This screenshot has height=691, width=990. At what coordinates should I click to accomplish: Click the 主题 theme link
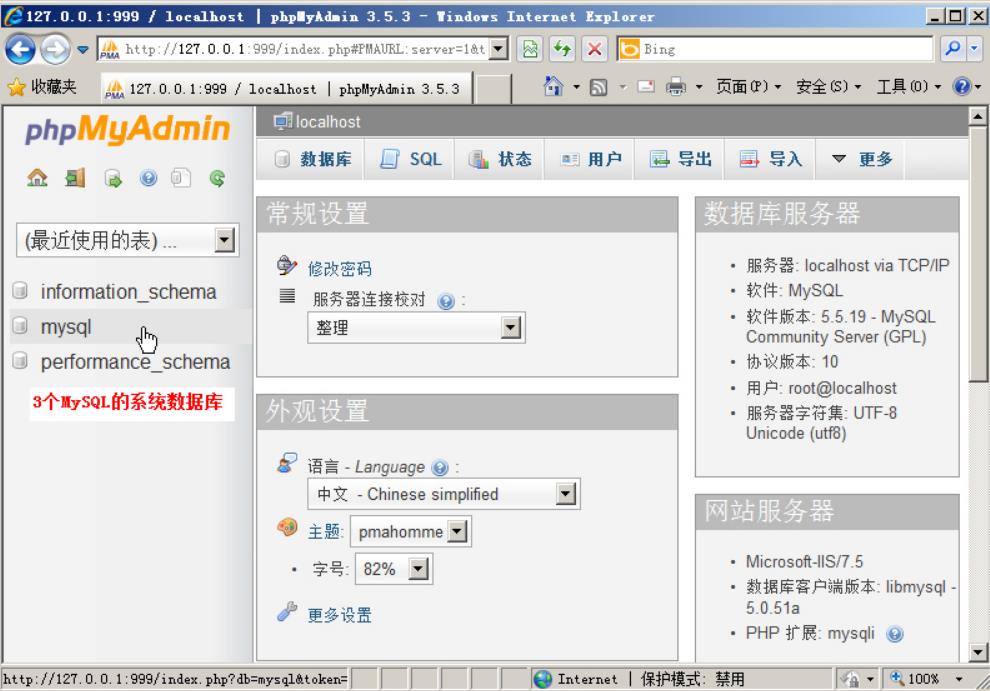(324, 532)
